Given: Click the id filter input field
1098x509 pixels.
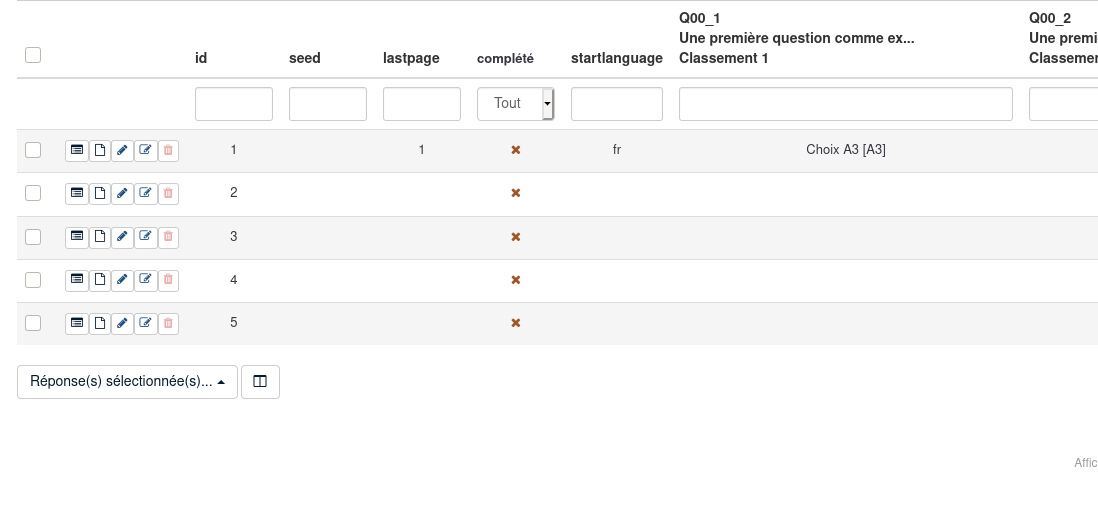Looking at the screenshot, I should (x=234, y=104).
